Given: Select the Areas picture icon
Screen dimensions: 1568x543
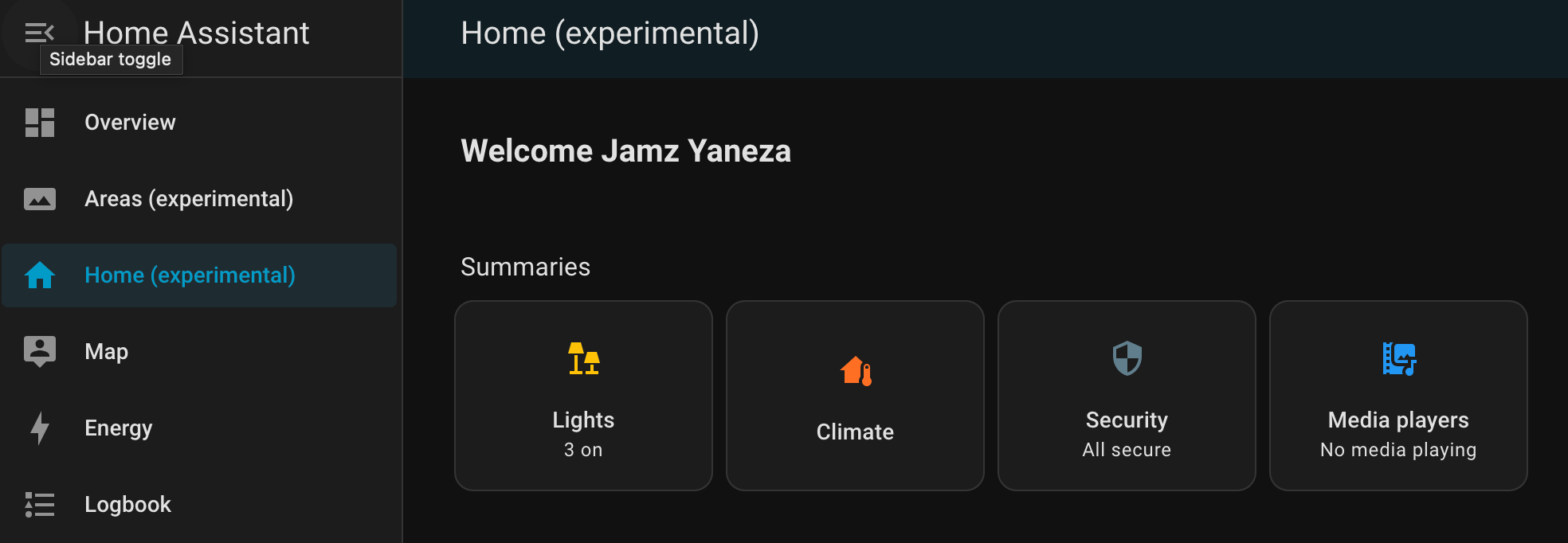Looking at the screenshot, I should tap(39, 199).
